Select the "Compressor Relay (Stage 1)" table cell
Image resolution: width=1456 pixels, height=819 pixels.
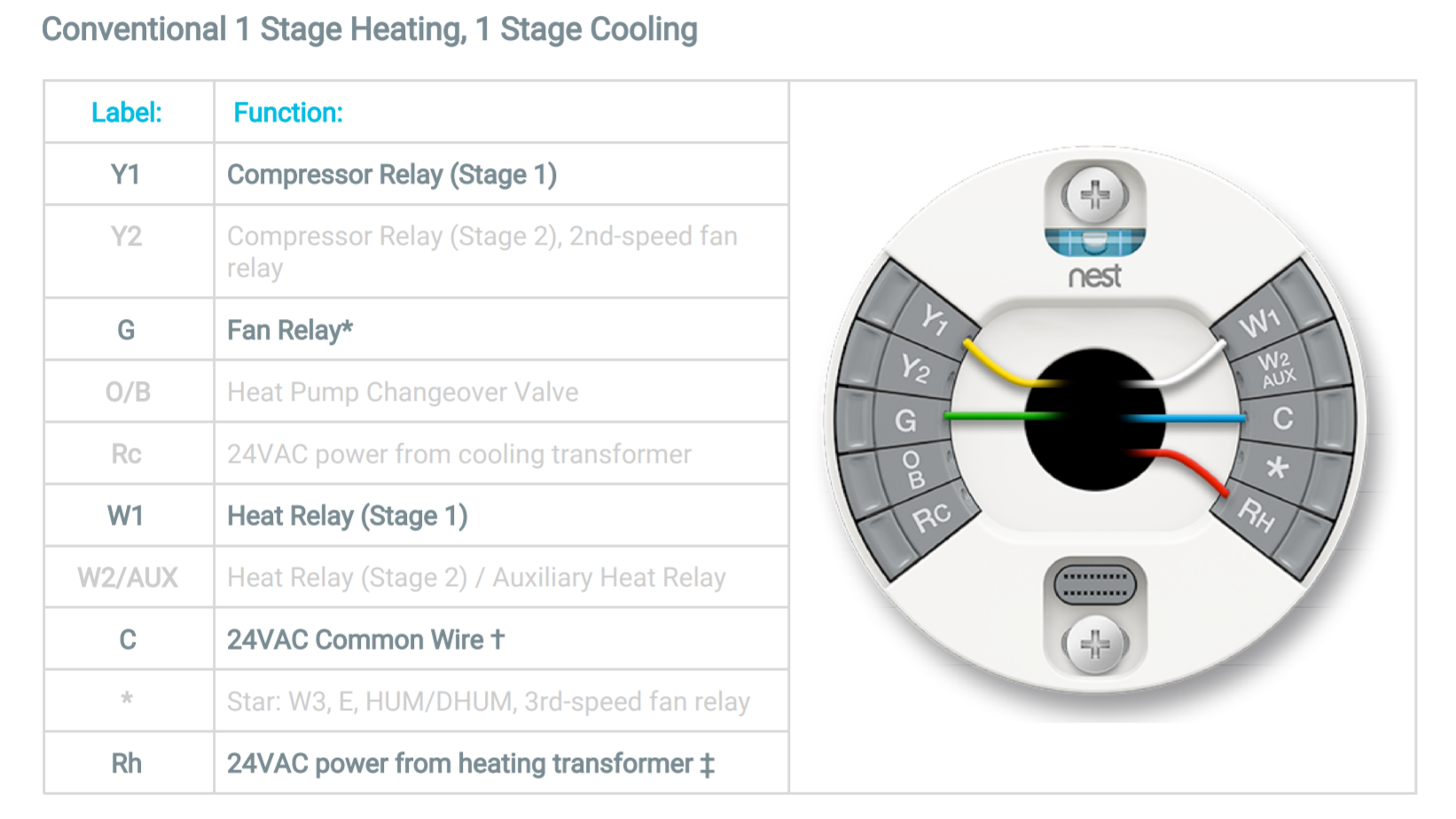[x=392, y=175]
